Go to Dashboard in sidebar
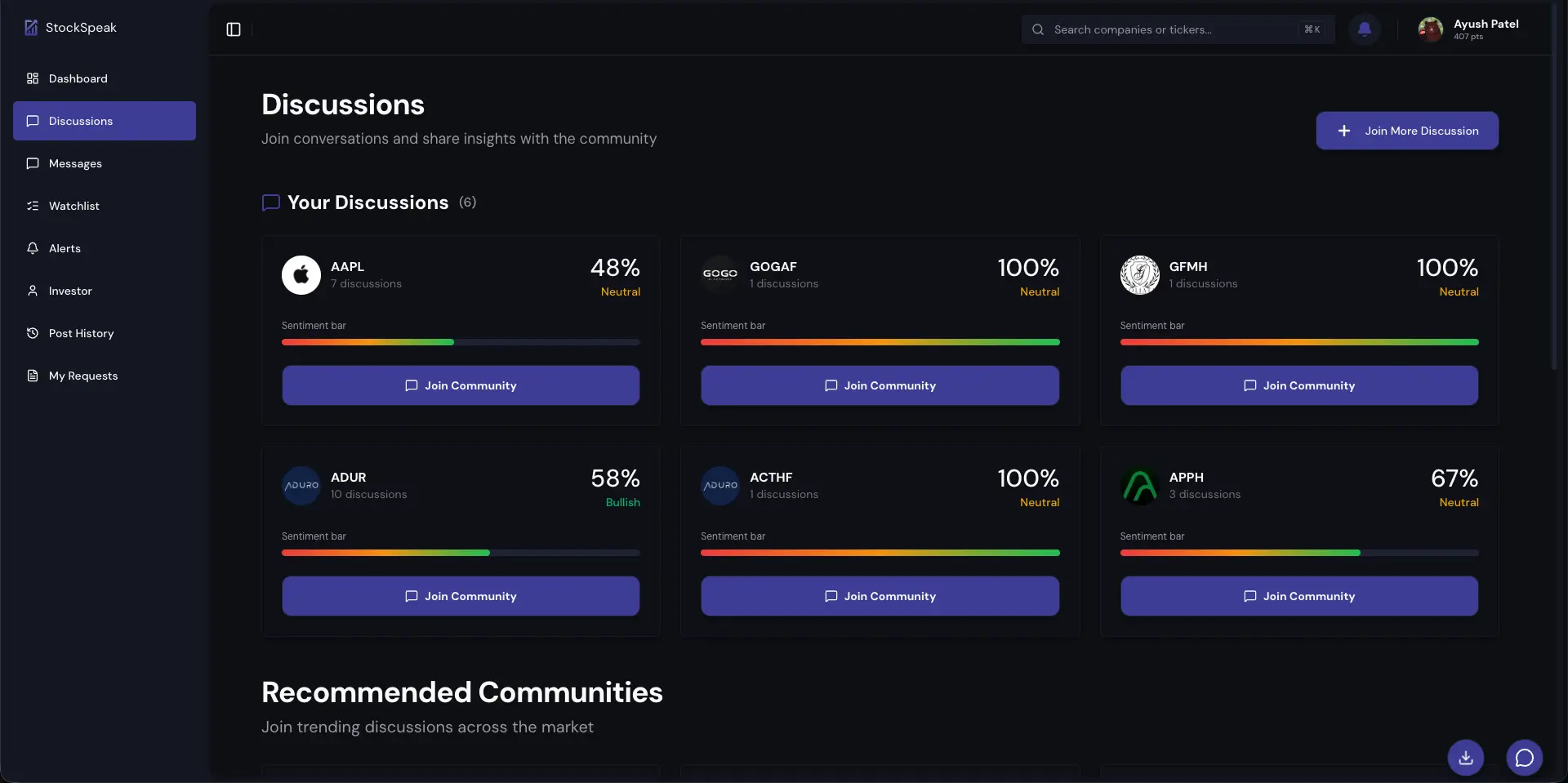The width and height of the screenshot is (1568, 783). (105, 78)
